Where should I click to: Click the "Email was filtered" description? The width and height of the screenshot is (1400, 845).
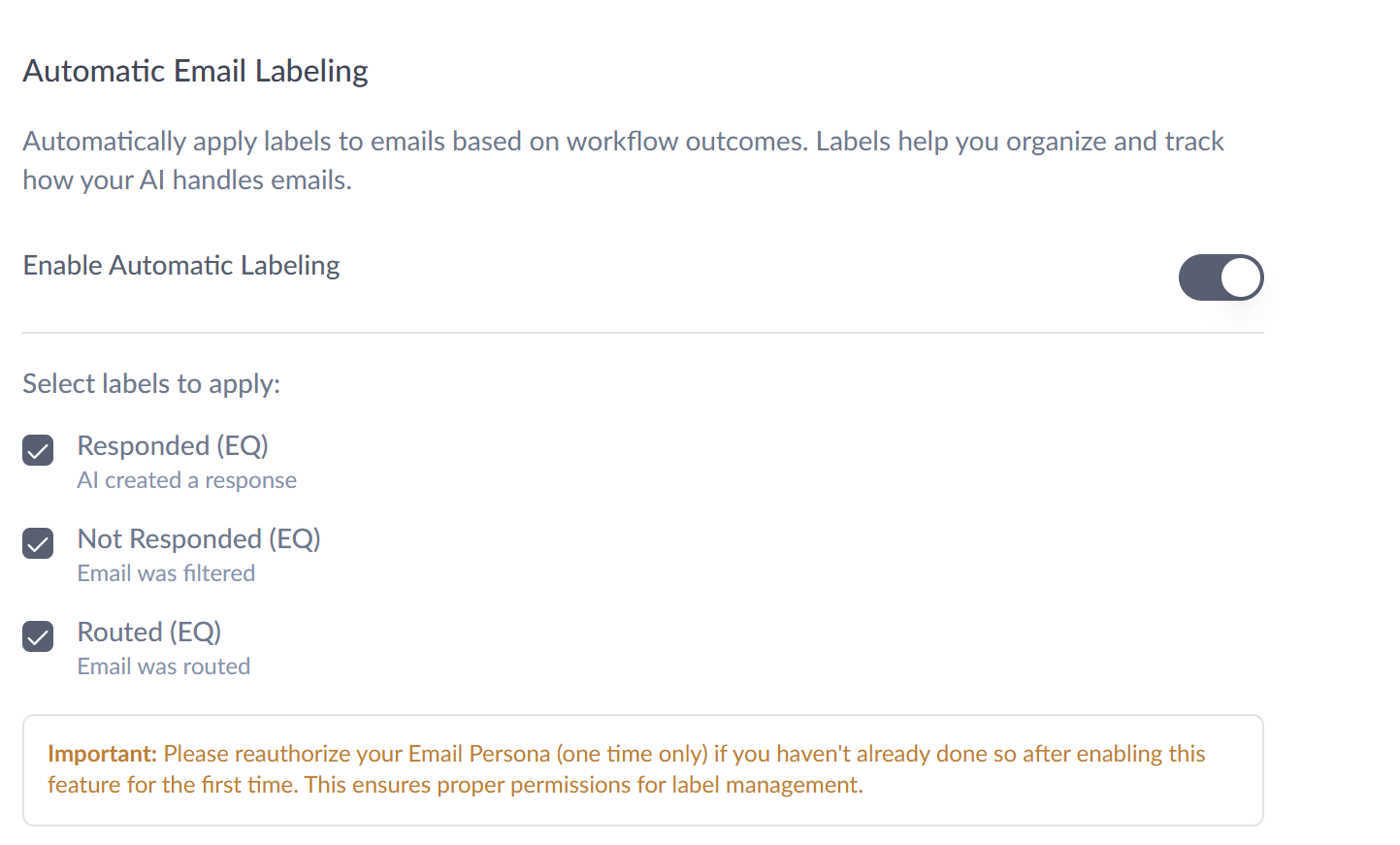166,573
